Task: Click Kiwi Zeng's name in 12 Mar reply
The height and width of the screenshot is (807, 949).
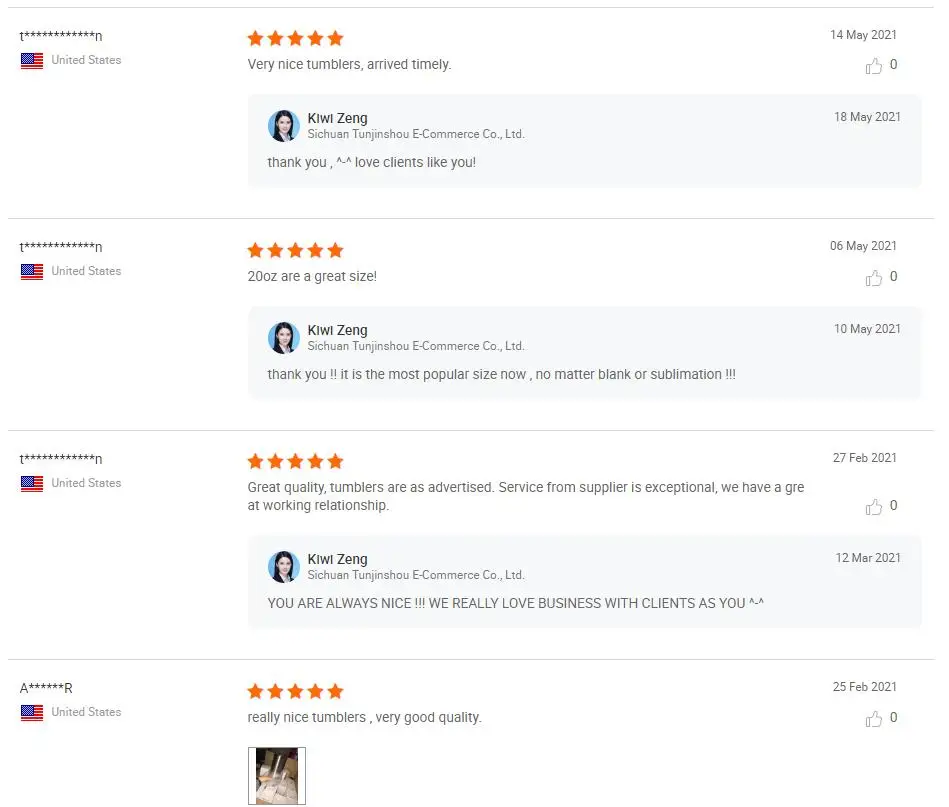Action: pos(337,559)
